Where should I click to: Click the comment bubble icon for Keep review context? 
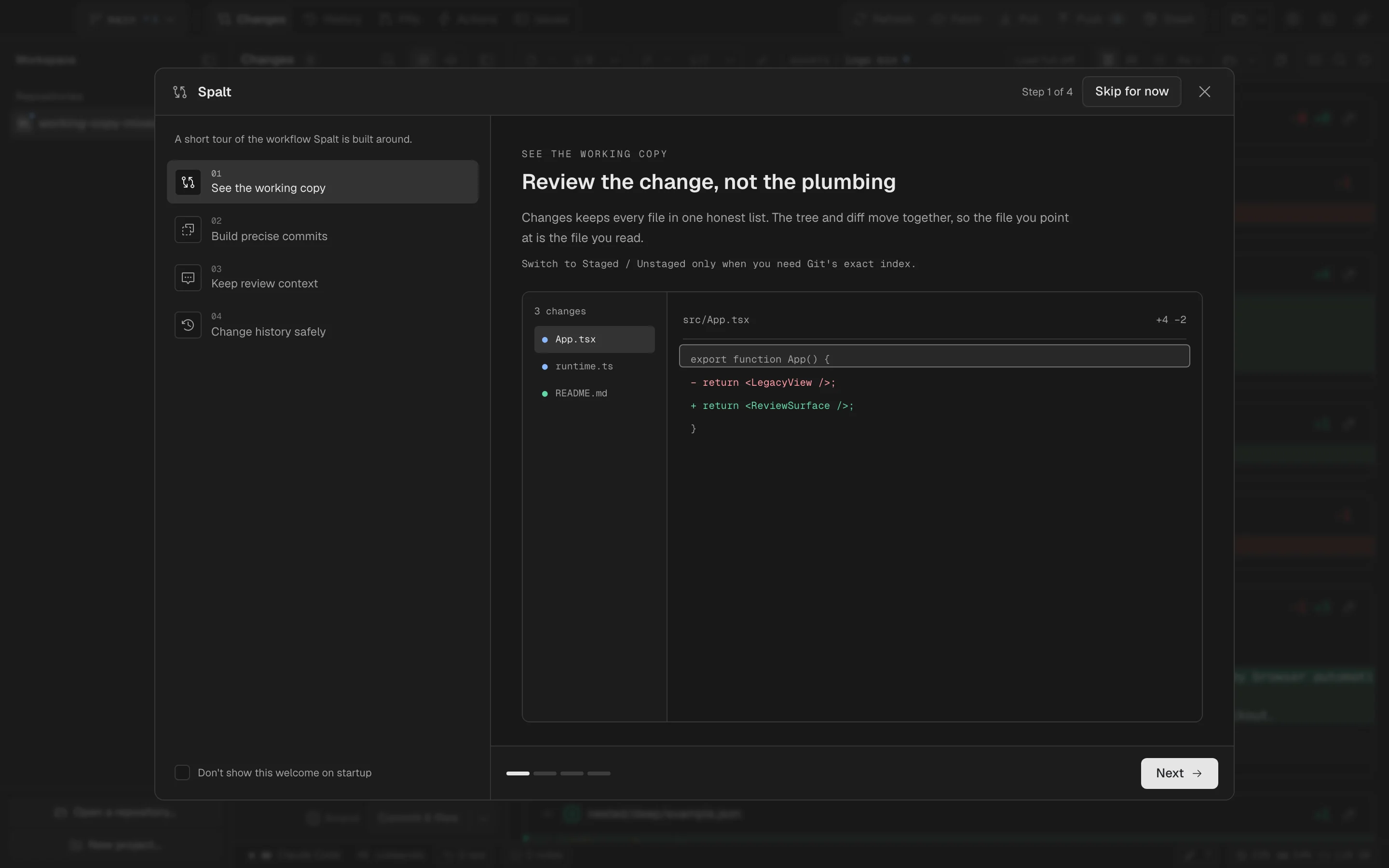point(188,278)
